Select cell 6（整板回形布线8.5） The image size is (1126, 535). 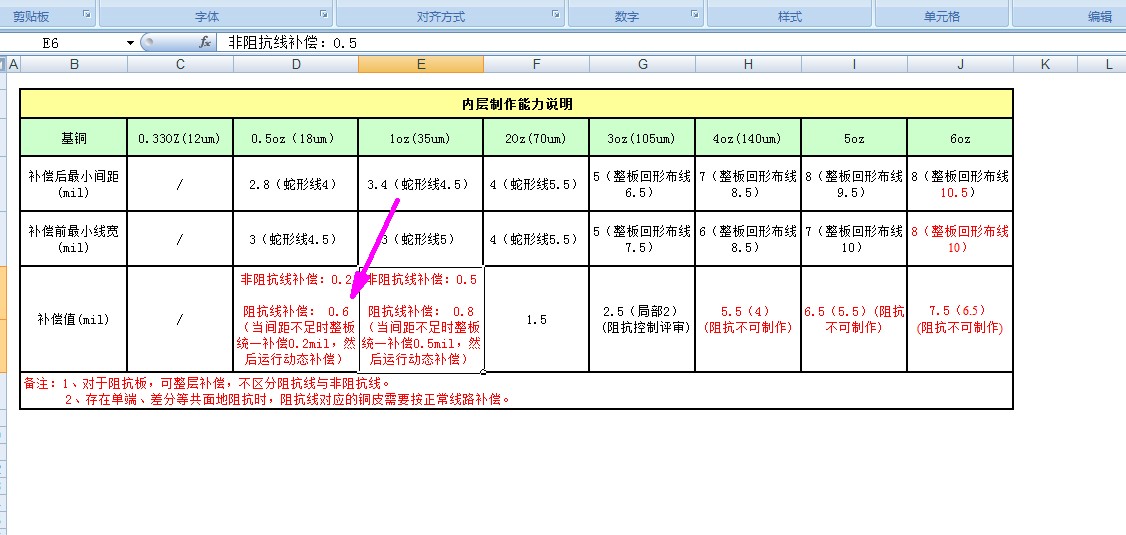(x=748, y=238)
